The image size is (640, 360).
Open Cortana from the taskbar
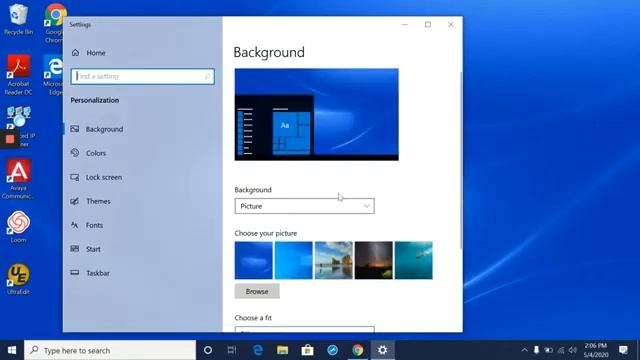(208, 350)
